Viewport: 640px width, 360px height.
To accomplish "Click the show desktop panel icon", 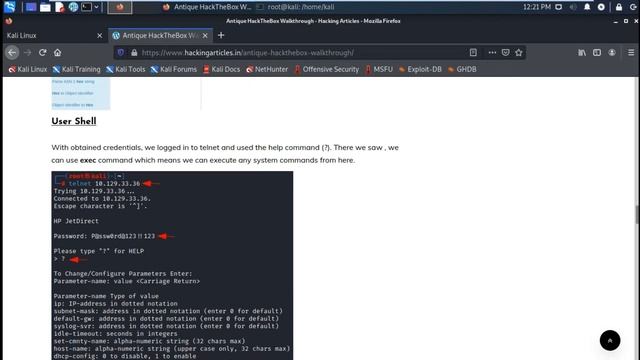I will [x=31, y=7].
